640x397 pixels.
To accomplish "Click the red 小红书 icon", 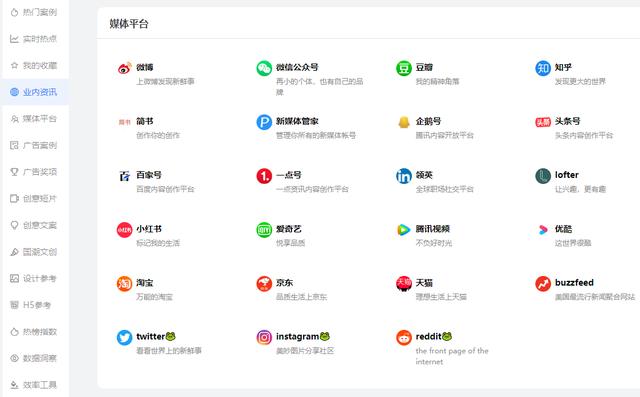I will click(124, 230).
